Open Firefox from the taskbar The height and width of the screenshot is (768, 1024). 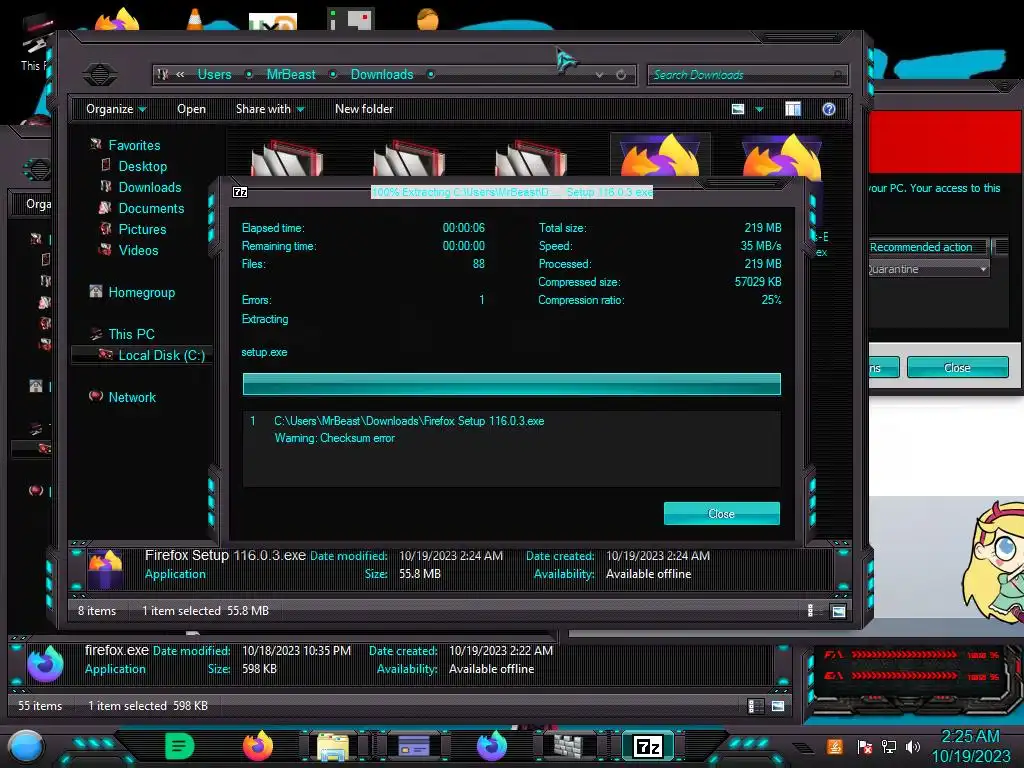click(258, 746)
